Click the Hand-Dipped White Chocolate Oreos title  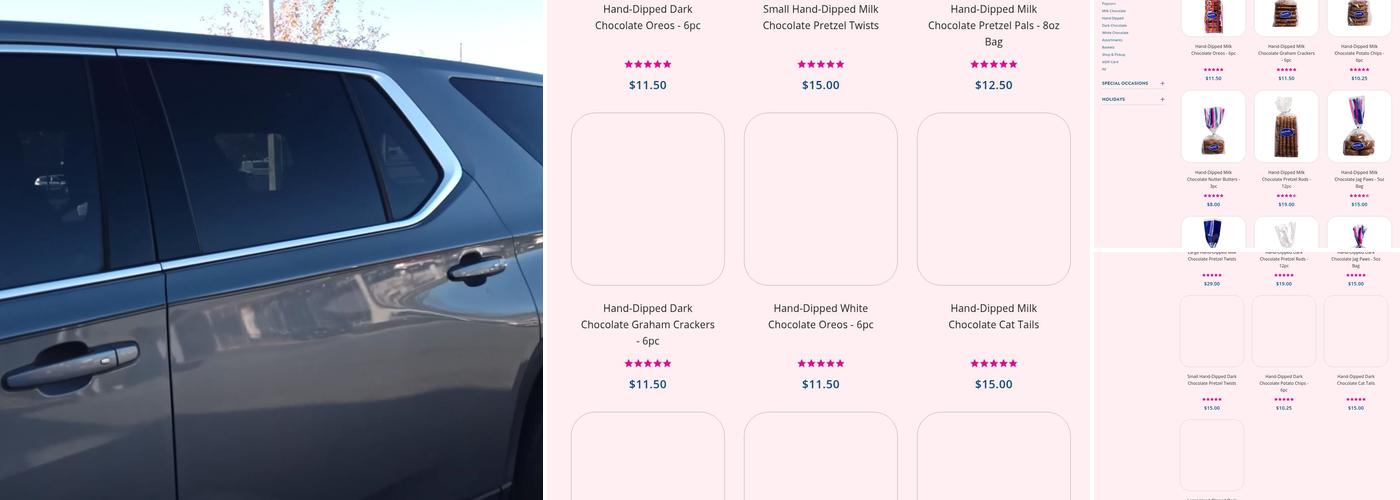[820, 316]
